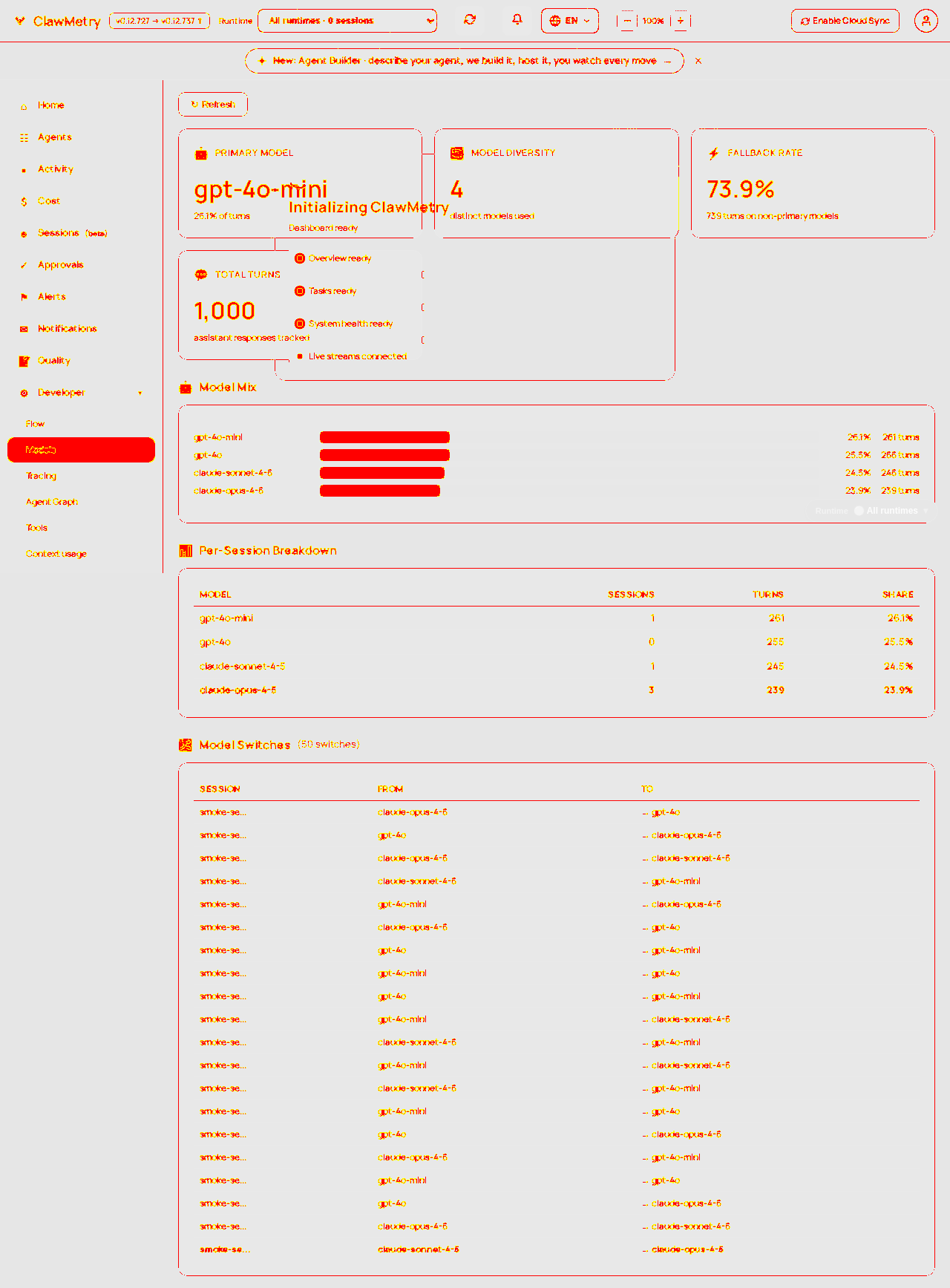
Task: Click the version update badge
Action: (x=160, y=21)
